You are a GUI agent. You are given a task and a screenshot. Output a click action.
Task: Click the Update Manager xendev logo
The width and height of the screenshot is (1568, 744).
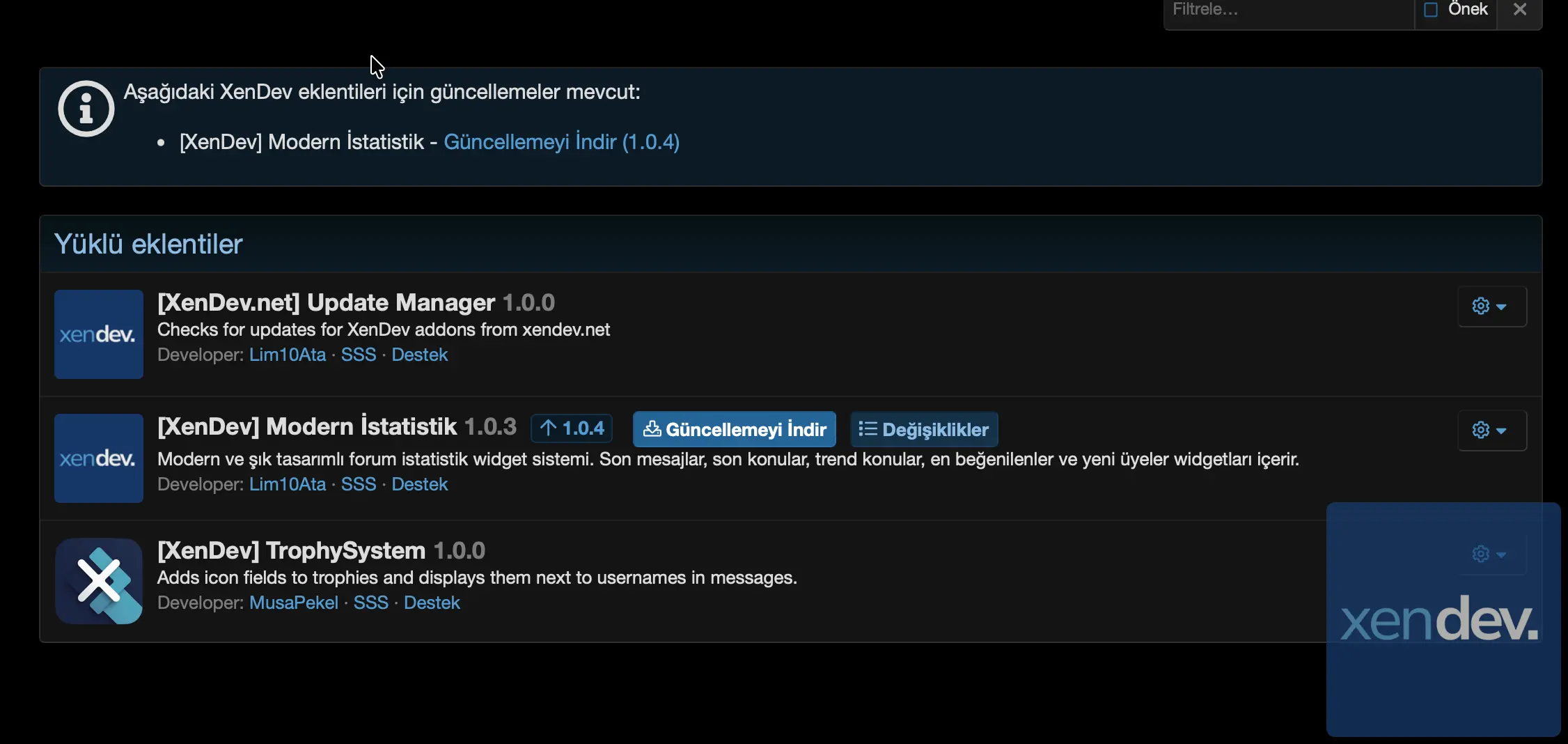pyautogui.click(x=98, y=334)
